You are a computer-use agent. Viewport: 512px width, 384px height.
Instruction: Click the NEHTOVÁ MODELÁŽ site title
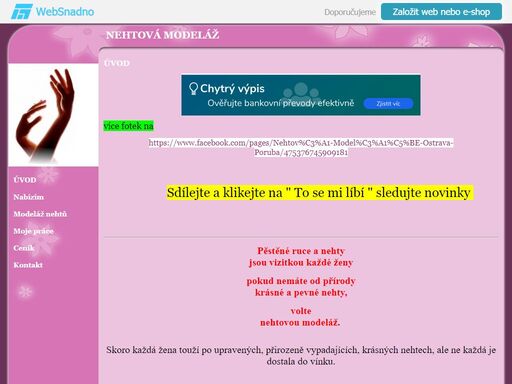click(x=162, y=35)
